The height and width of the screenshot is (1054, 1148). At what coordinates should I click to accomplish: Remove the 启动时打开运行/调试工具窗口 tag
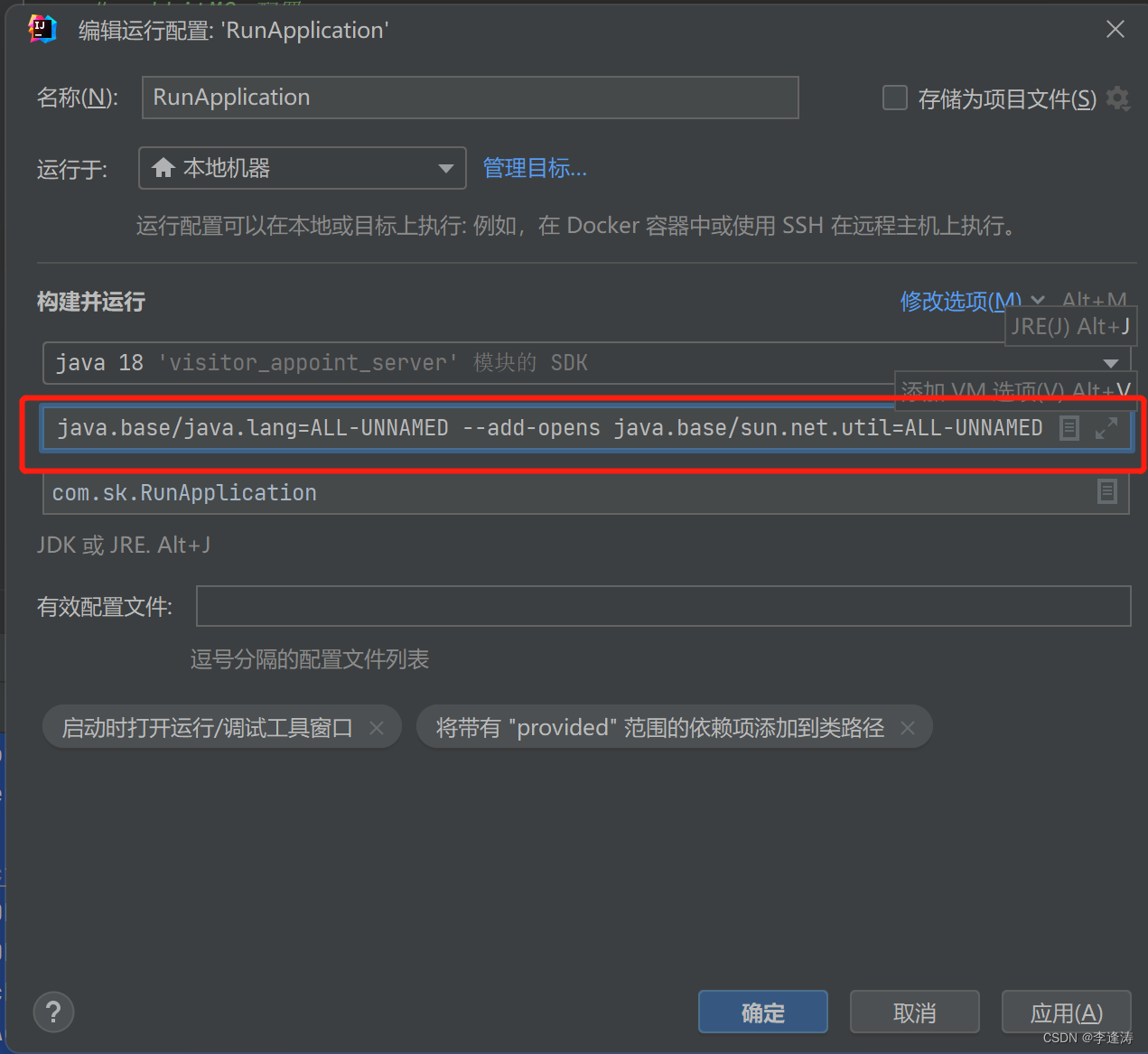[x=377, y=727]
